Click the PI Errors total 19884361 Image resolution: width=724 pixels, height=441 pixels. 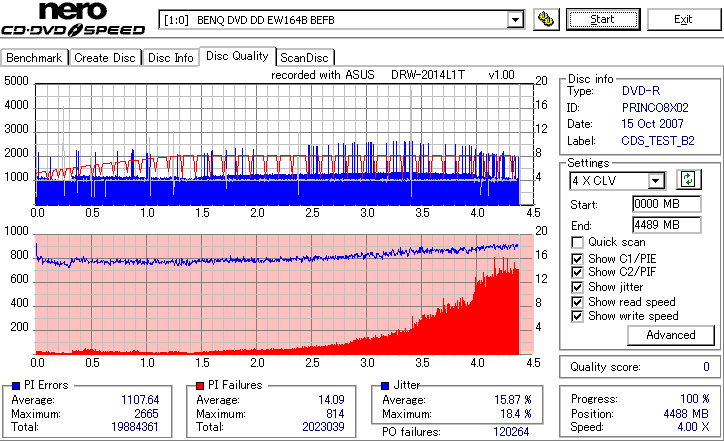(135, 427)
